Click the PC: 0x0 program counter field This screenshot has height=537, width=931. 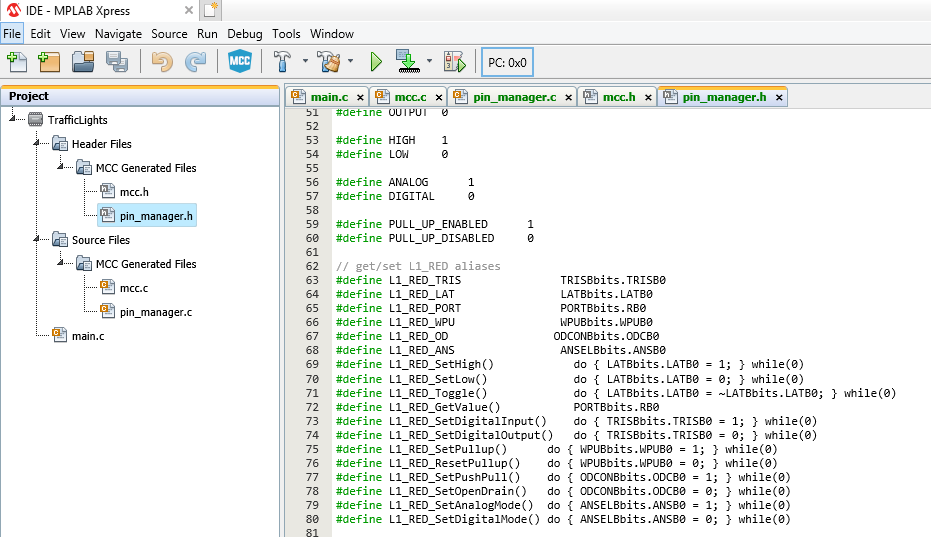click(x=507, y=62)
